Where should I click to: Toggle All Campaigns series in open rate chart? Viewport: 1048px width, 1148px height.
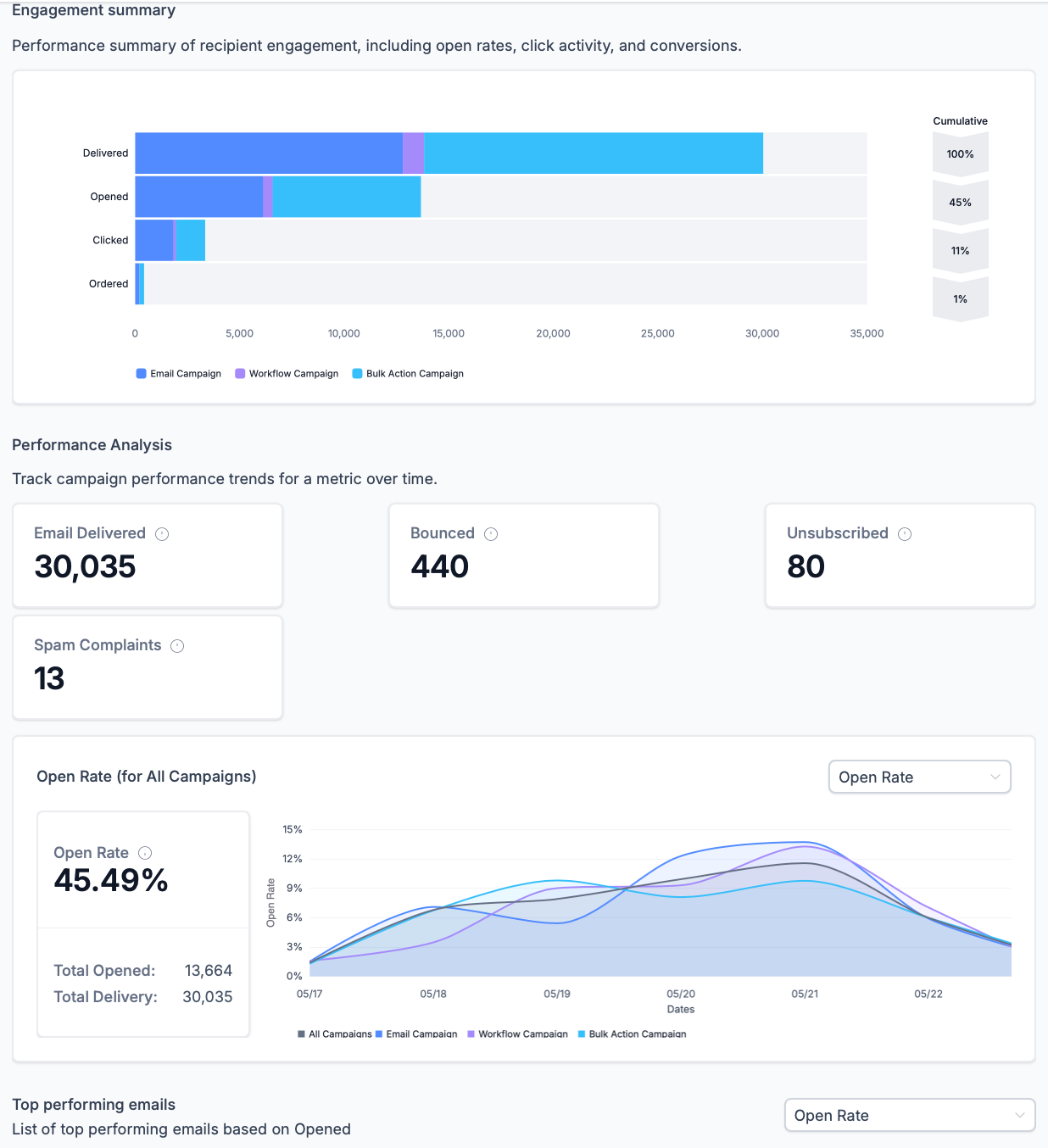tap(335, 1034)
